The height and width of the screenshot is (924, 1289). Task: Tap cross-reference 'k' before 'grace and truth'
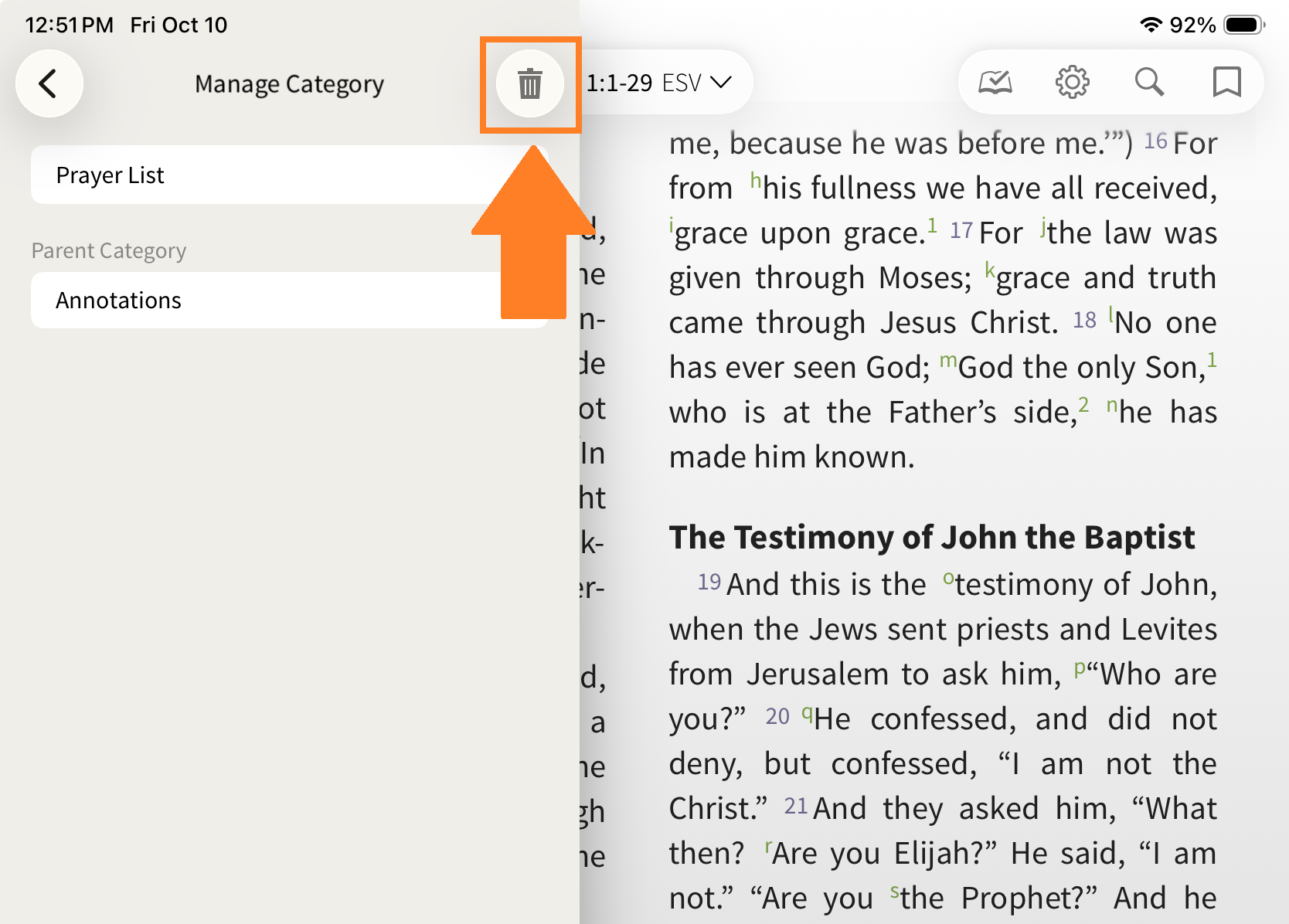point(989,270)
